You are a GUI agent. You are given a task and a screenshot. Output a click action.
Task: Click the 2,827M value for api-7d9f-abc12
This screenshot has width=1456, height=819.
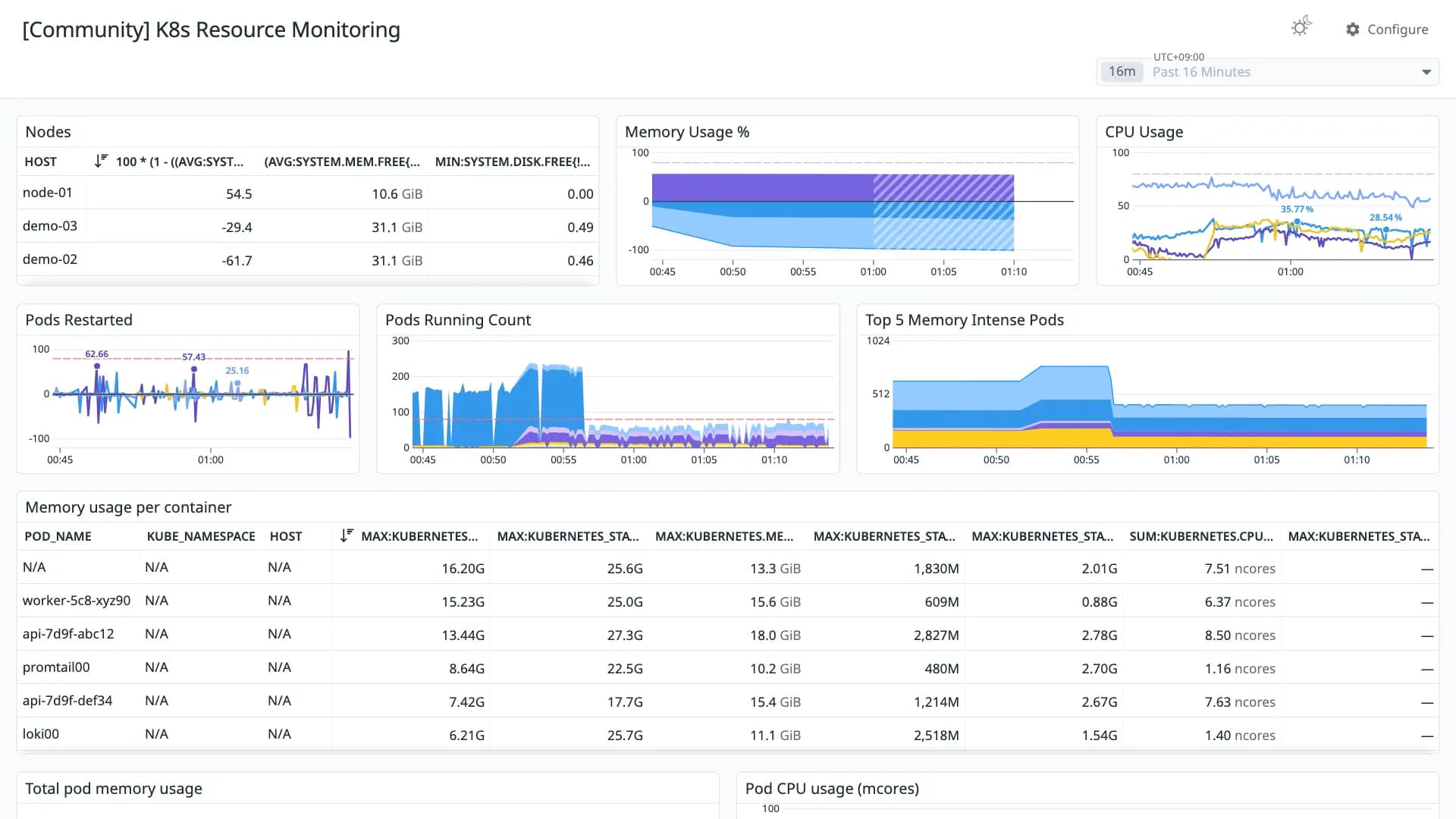pyautogui.click(x=936, y=635)
